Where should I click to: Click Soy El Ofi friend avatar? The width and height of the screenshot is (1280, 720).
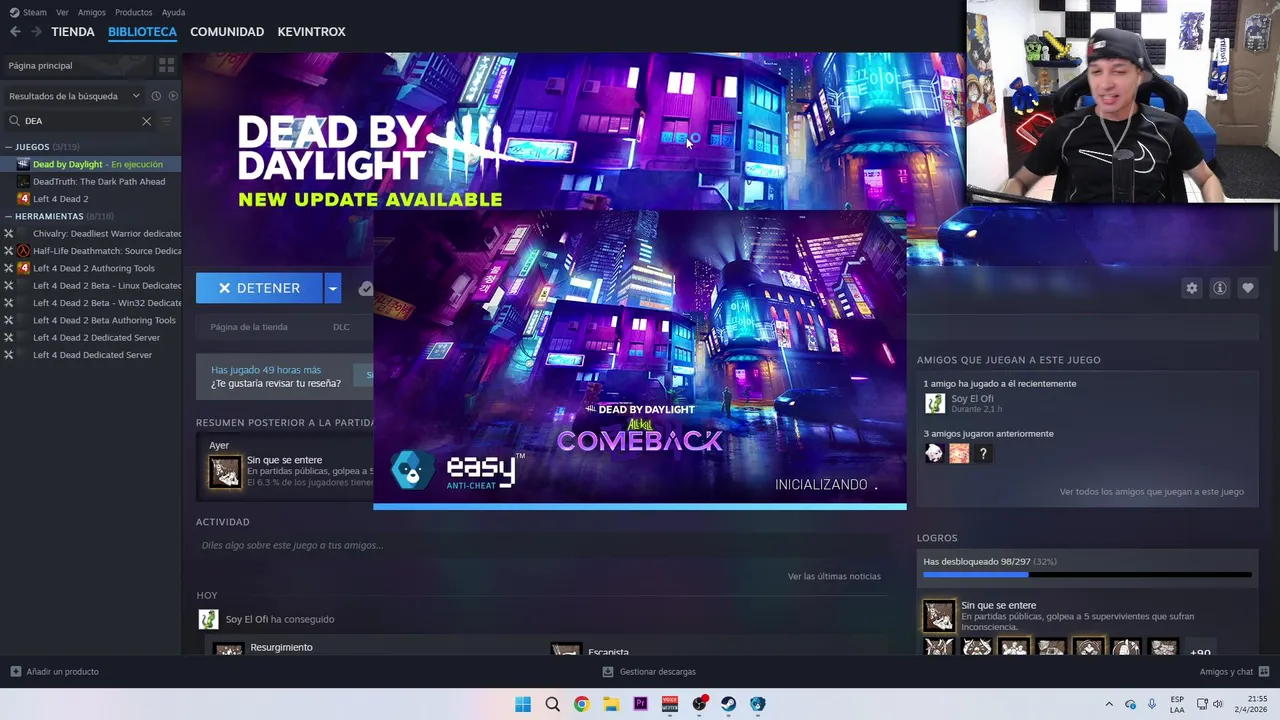934,403
